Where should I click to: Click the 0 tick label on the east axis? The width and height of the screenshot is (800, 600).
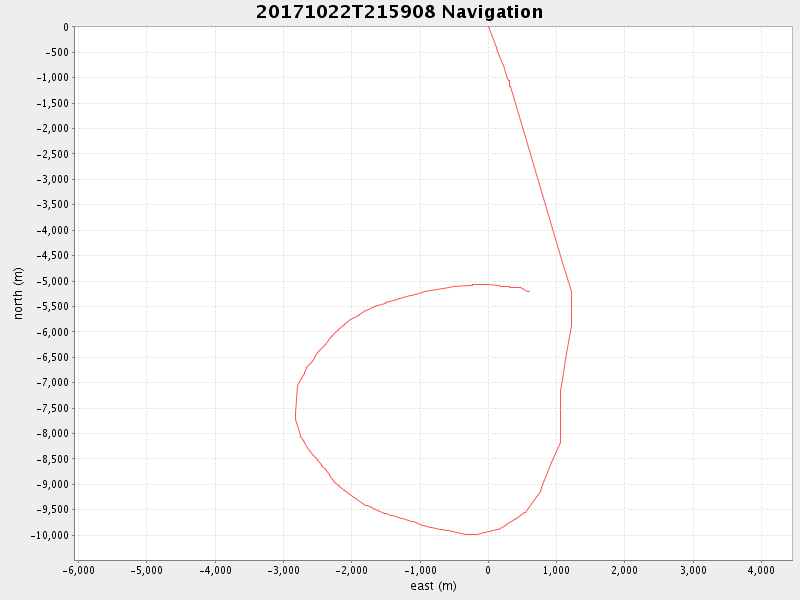488,570
